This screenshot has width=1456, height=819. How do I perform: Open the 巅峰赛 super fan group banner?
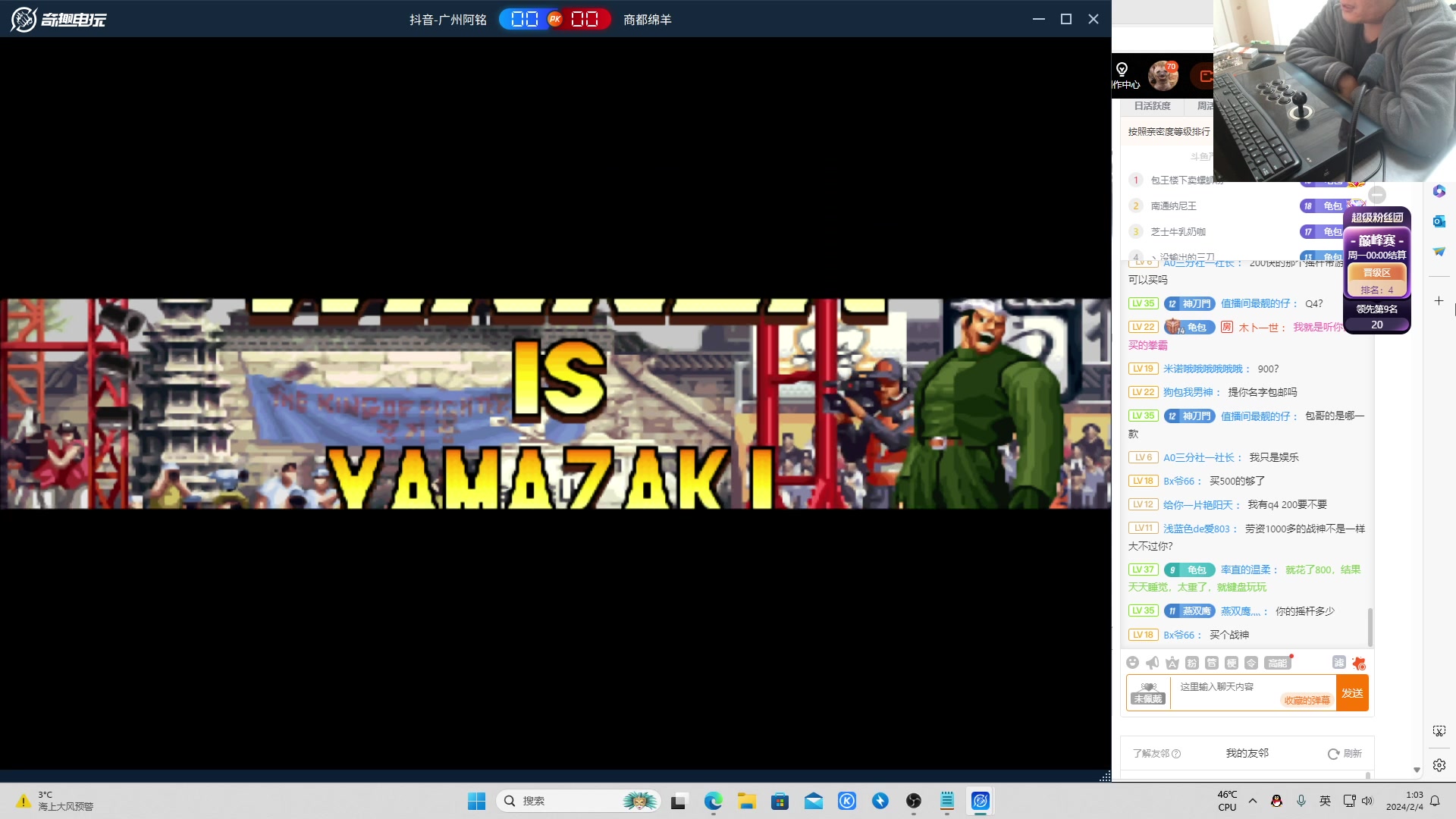pyautogui.click(x=1377, y=240)
